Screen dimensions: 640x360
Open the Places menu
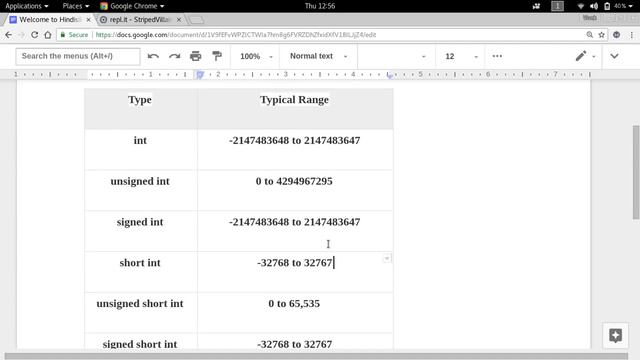click(x=76, y=6)
